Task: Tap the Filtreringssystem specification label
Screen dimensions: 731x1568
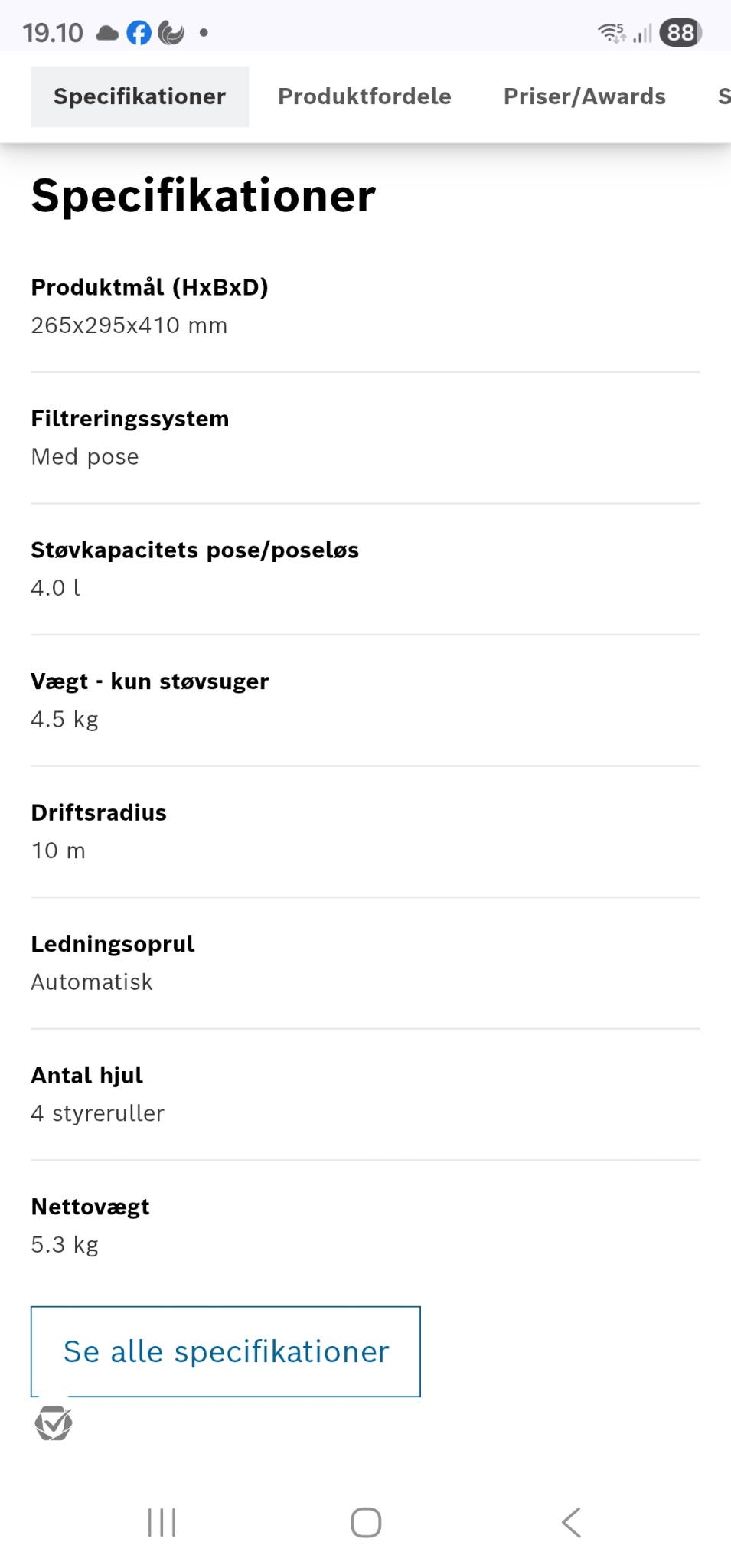Action: [x=130, y=419]
